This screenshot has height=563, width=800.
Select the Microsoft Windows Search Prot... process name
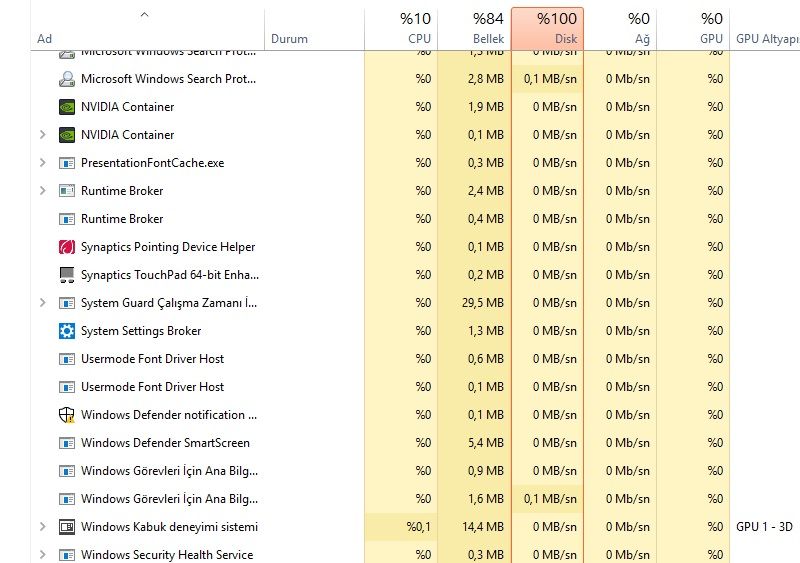coord(168,79)
